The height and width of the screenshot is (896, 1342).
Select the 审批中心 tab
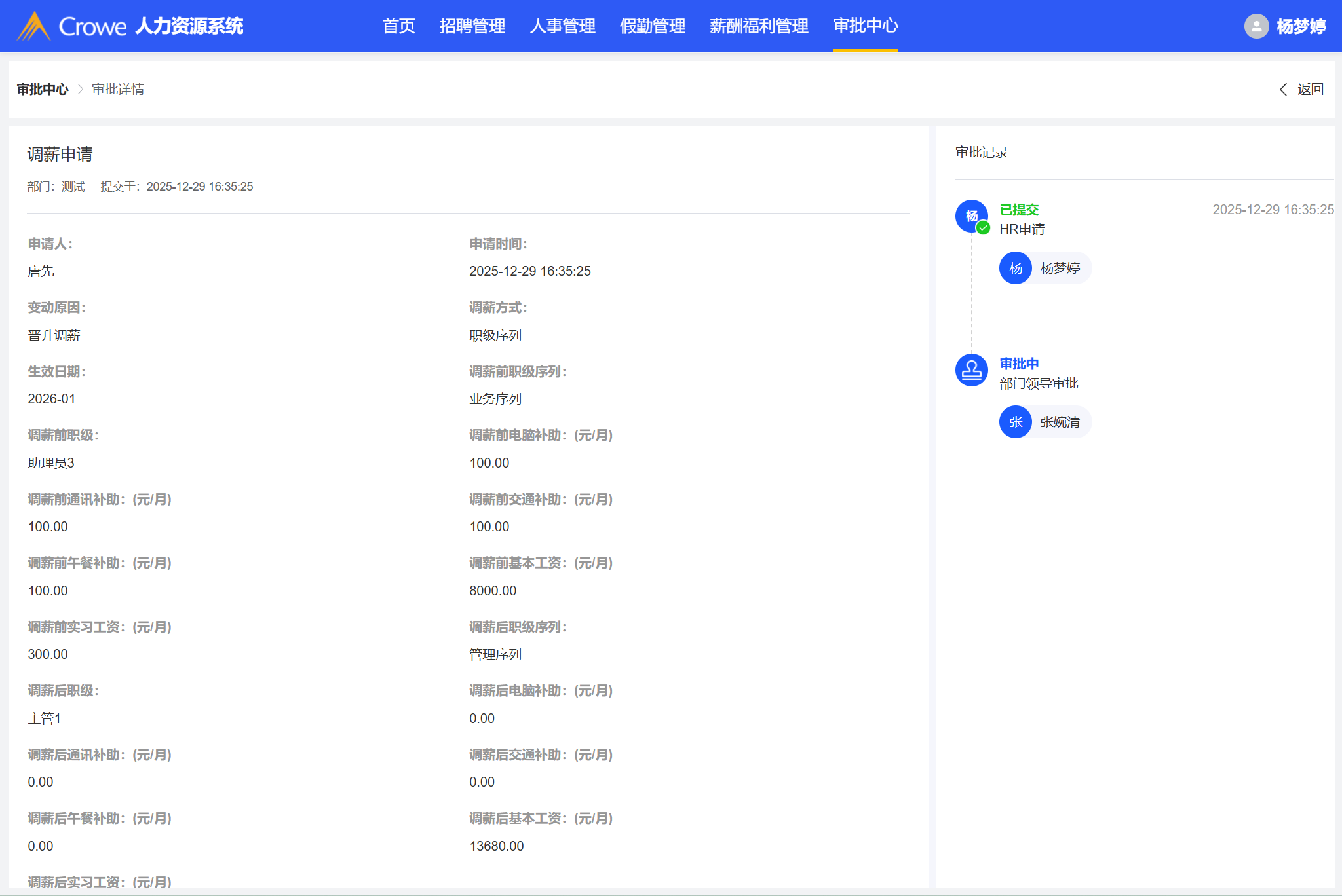[865, 26]
